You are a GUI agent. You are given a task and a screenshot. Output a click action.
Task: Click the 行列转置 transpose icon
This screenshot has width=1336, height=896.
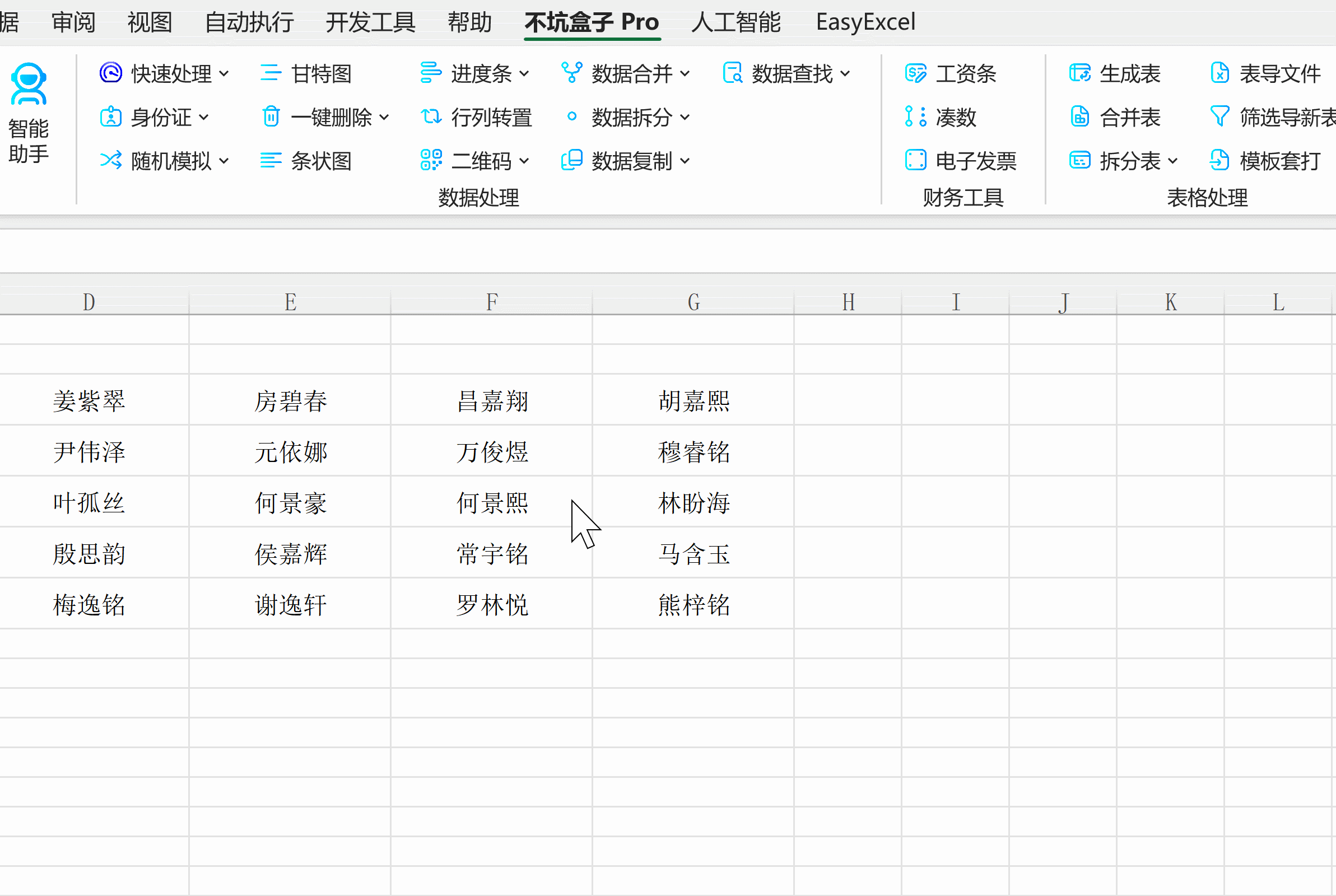(431, 117)
